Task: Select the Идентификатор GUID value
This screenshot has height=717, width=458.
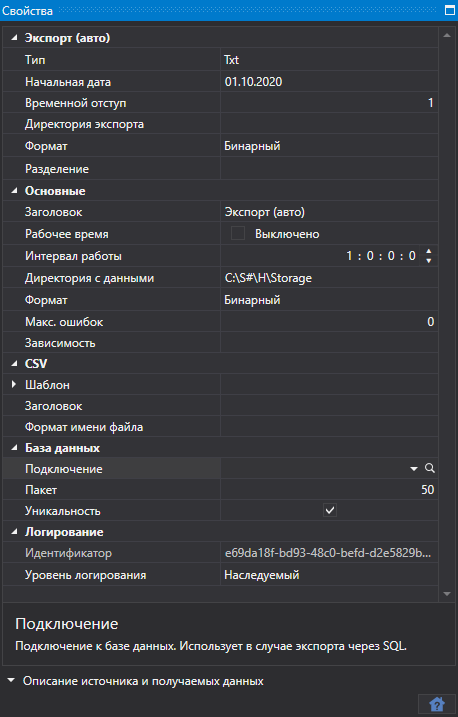Action: tap(329, 553)
